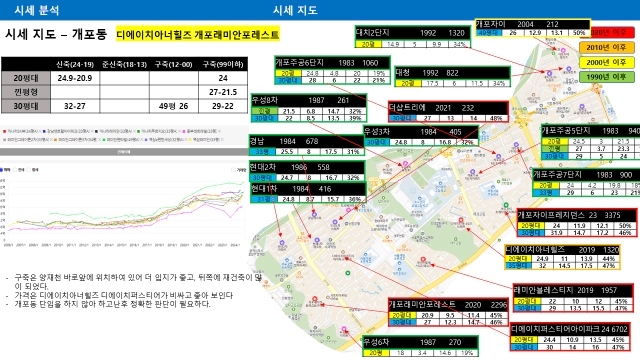This screenshot has height=360, width=640.
Task: Click the 2020년 이후 red legend swatch
Action: [x=607, y=33]
